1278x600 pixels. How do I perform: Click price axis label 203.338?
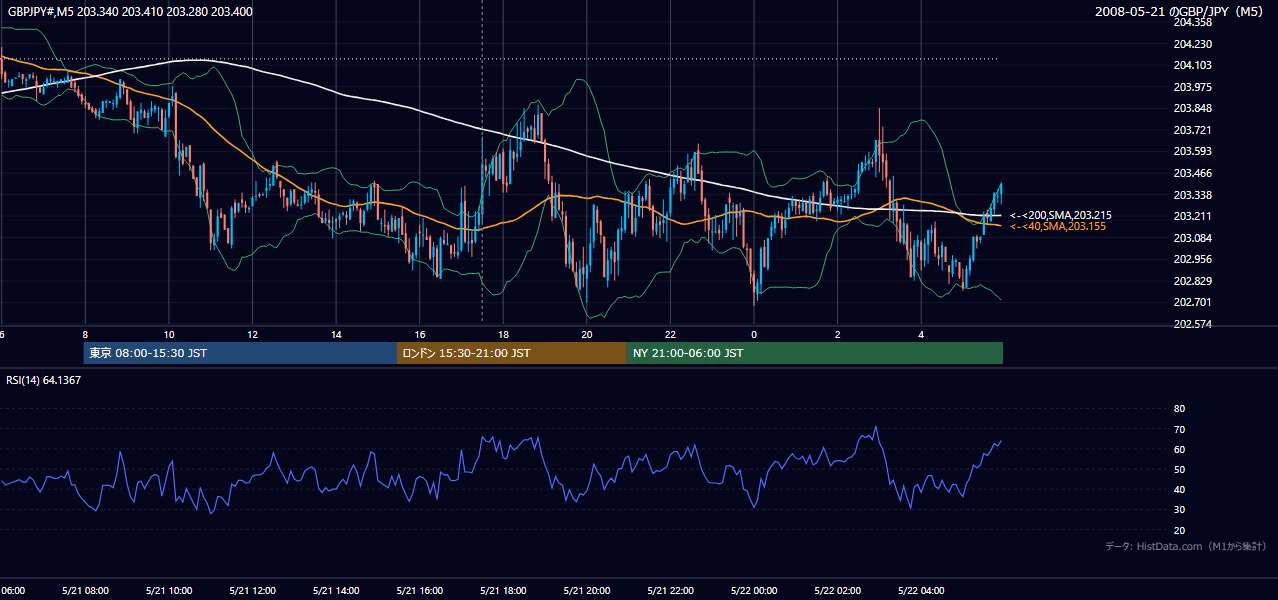click(1192, 195)
